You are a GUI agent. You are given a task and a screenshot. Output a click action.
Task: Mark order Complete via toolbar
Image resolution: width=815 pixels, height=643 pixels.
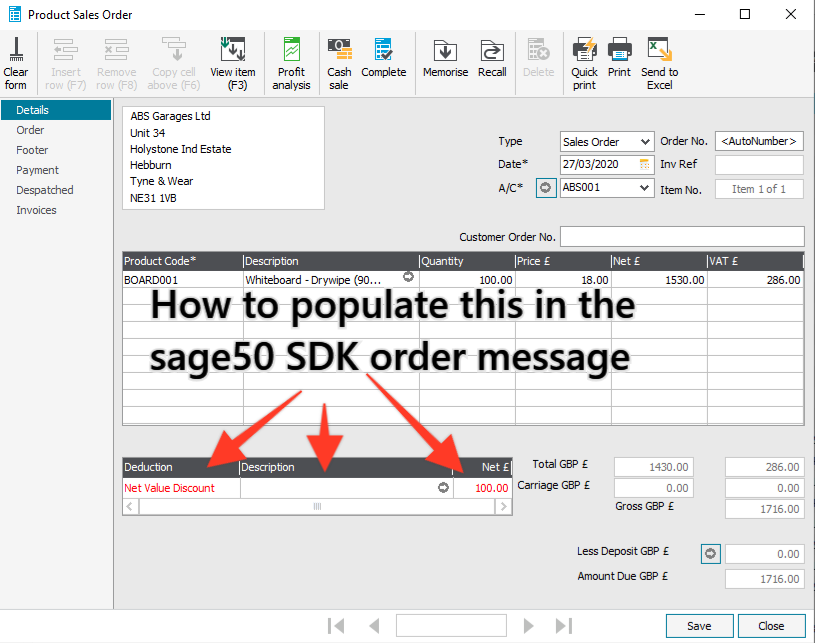pos(384,57)
